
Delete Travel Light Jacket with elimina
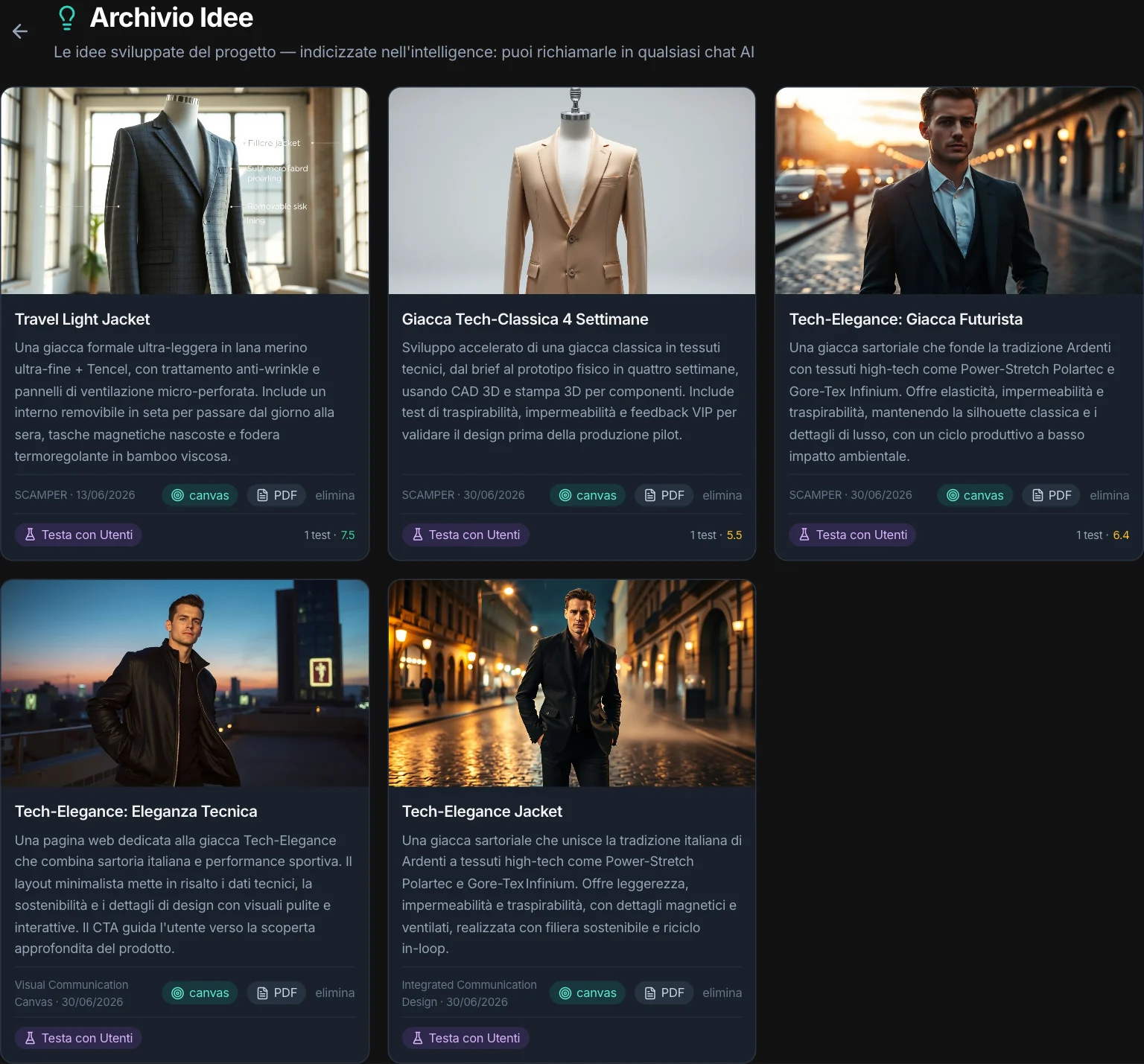[334, 495]
